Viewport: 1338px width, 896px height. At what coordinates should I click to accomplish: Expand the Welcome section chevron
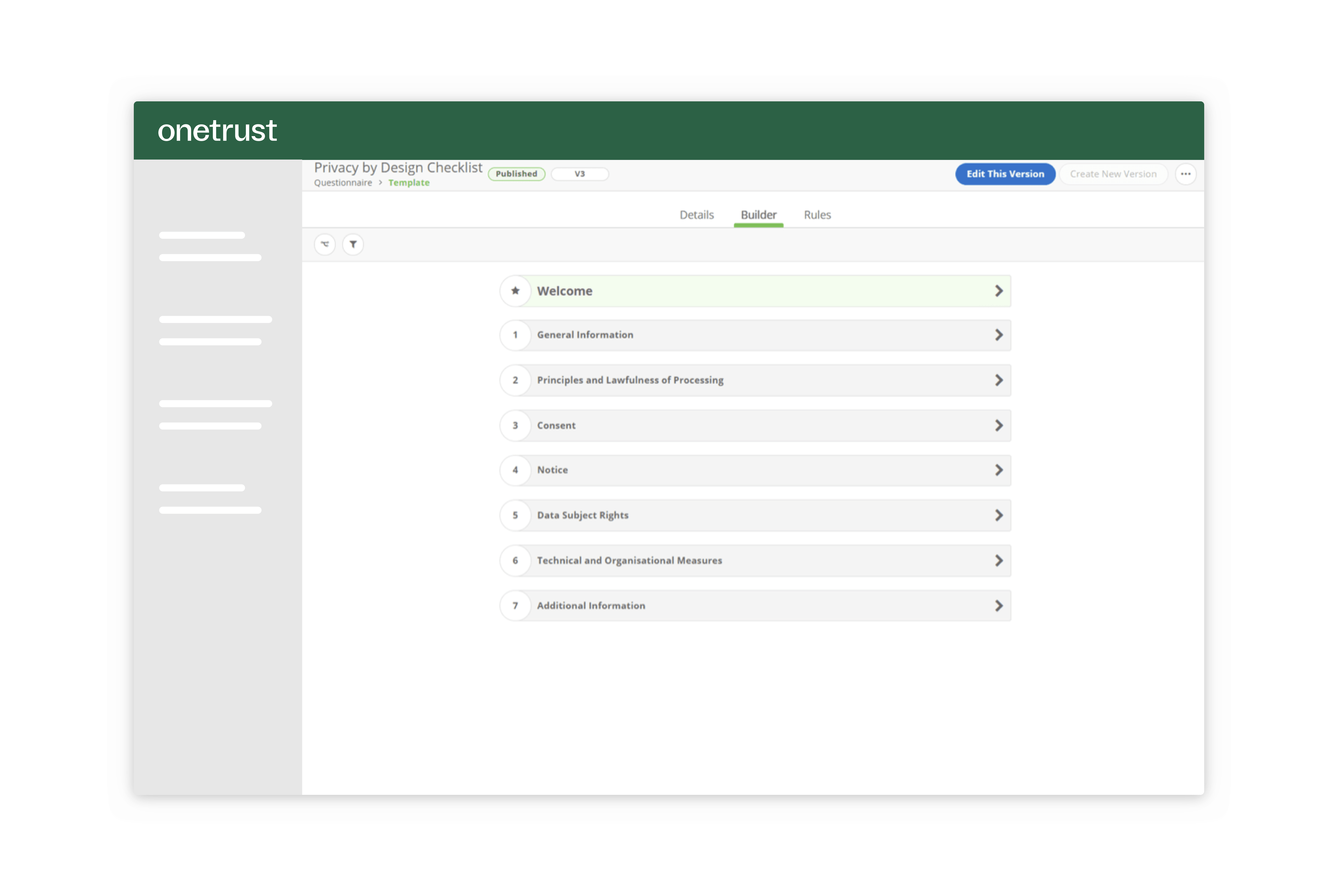tap(999, 291)
